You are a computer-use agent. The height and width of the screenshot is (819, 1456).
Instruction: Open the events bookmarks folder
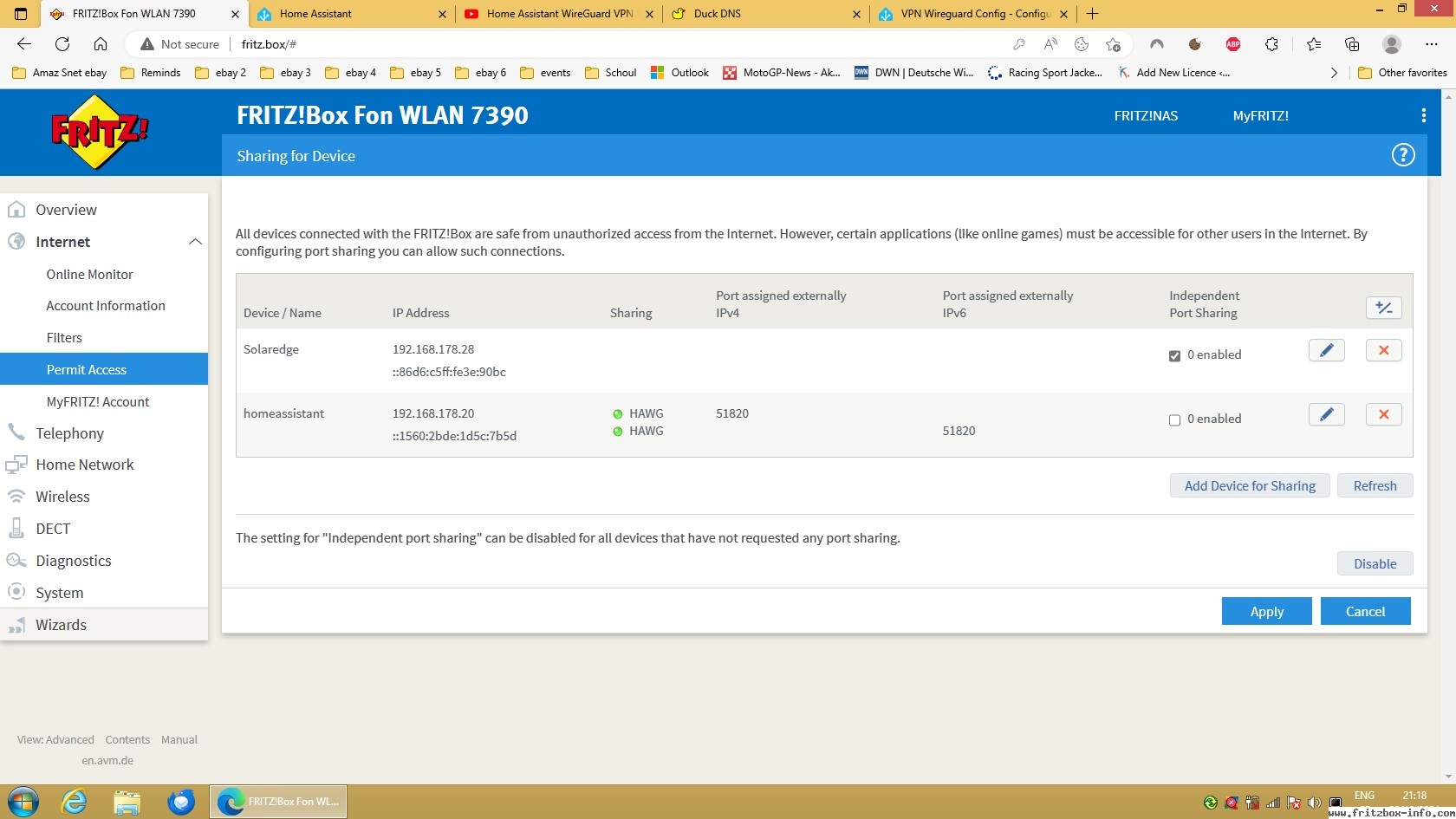(x=545, y=73)
